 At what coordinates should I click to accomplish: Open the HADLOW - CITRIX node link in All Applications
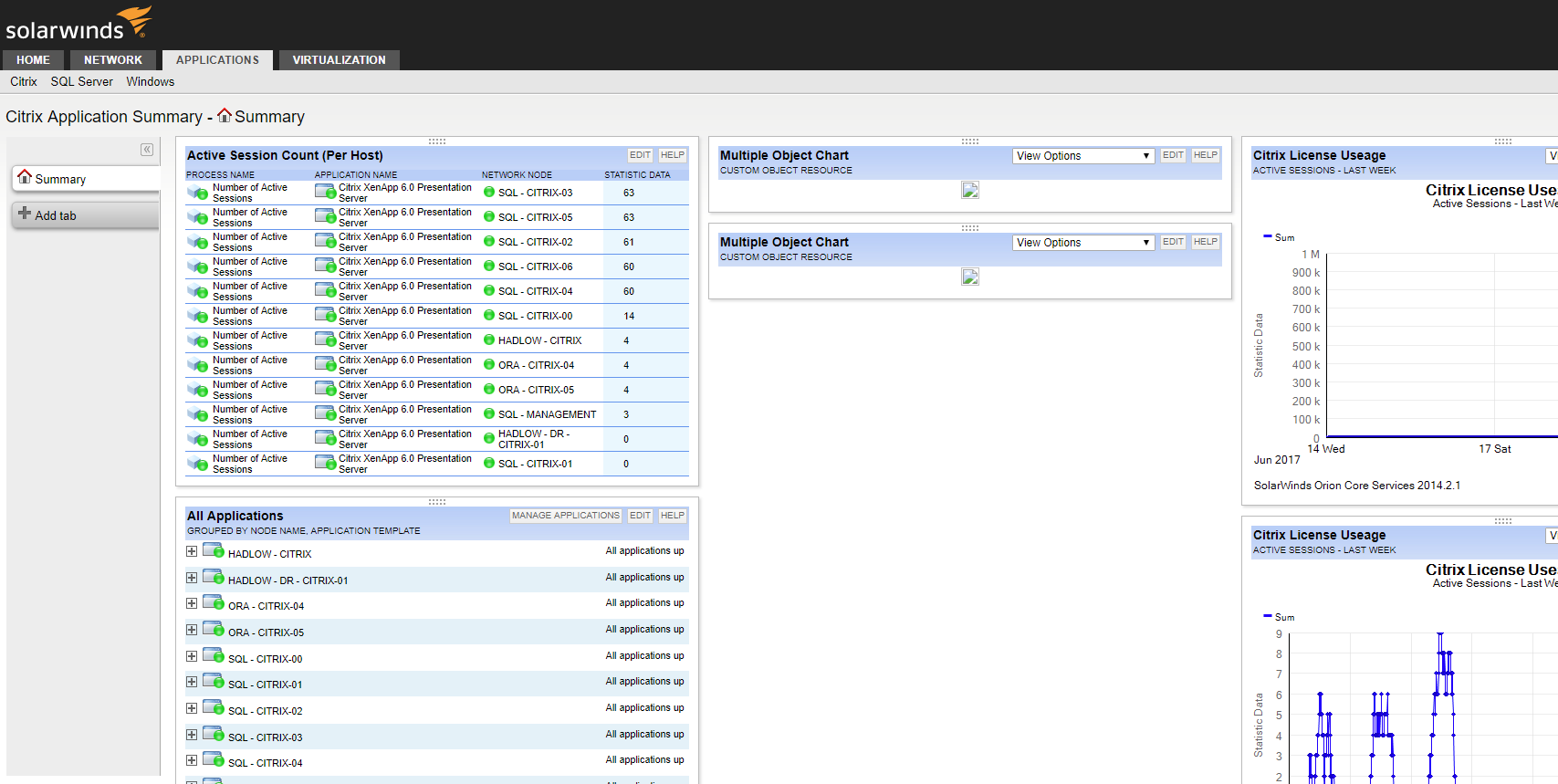(x=270, y=554)
